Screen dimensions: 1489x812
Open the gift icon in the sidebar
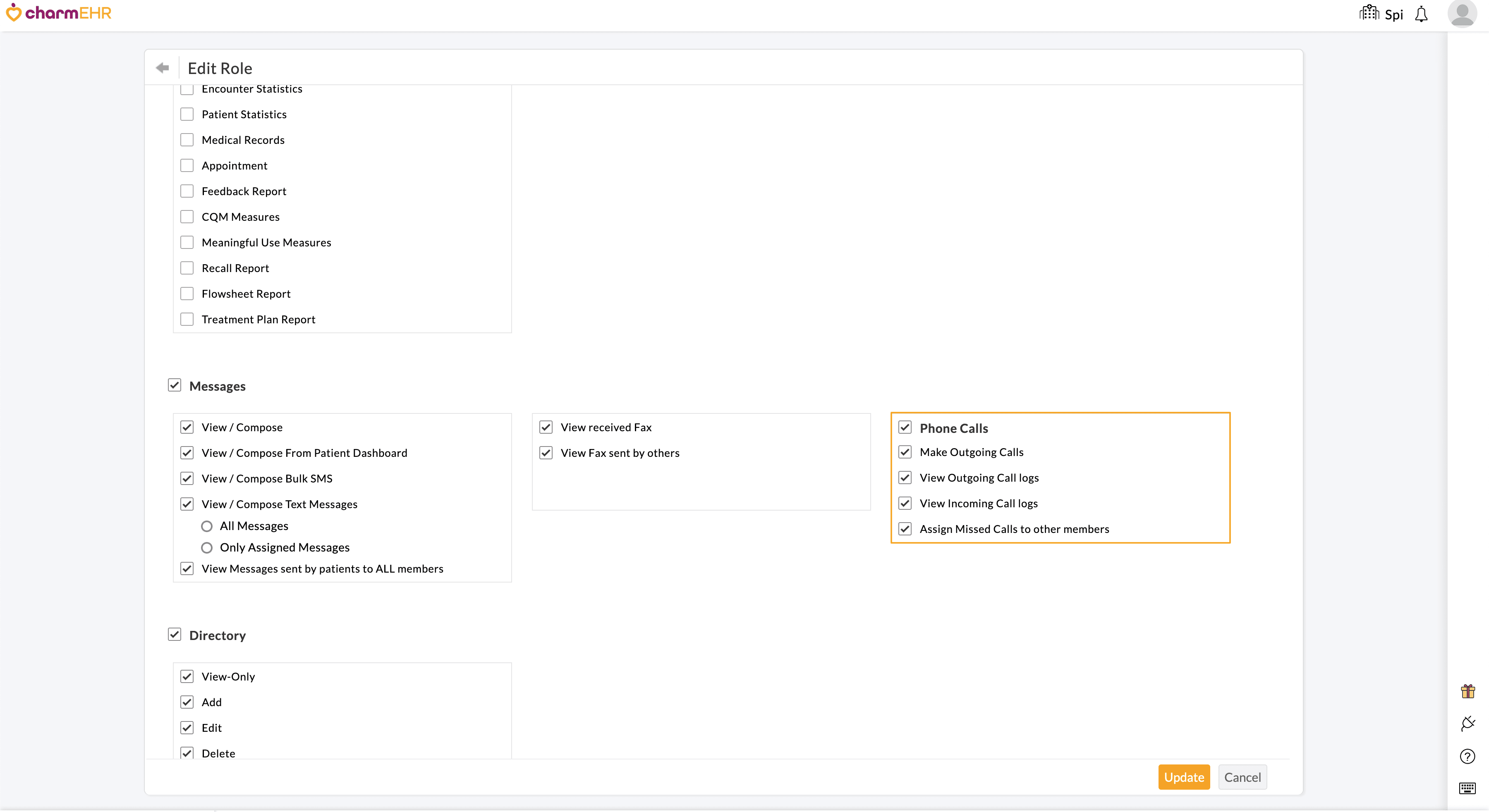[1467, 691]
